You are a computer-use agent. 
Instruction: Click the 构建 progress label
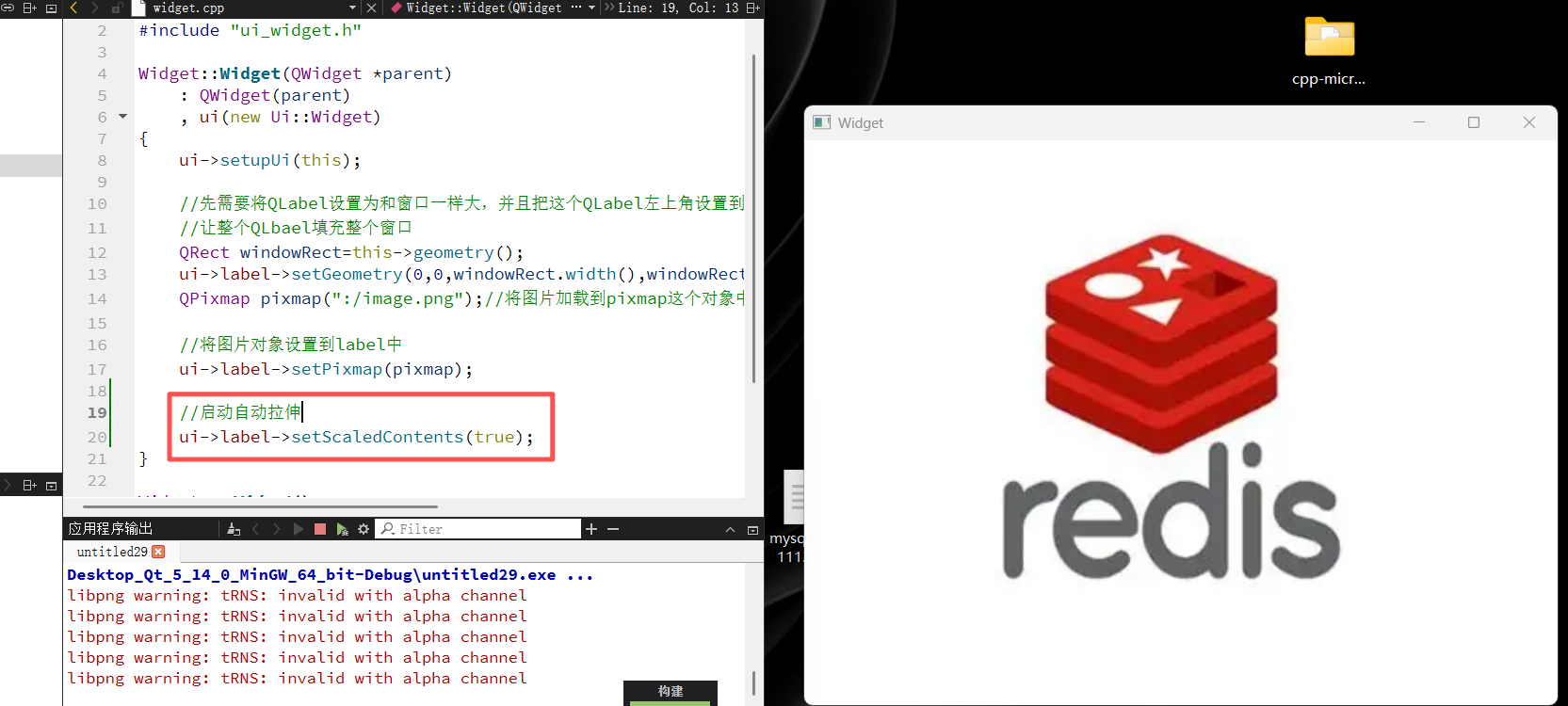(x=671, y=691)
